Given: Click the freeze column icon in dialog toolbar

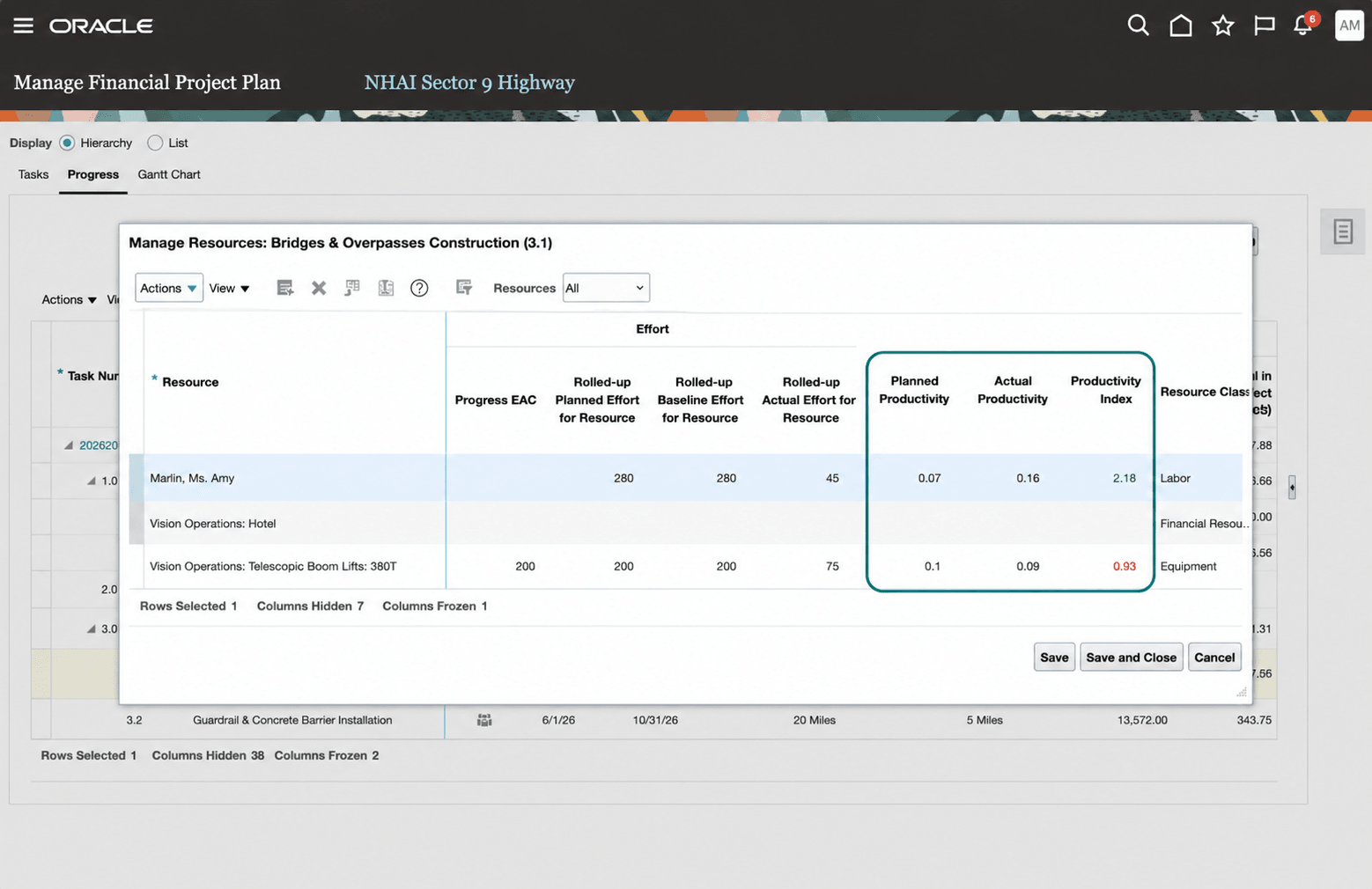Looking at the screenshot, I should (x=386, y=288).
